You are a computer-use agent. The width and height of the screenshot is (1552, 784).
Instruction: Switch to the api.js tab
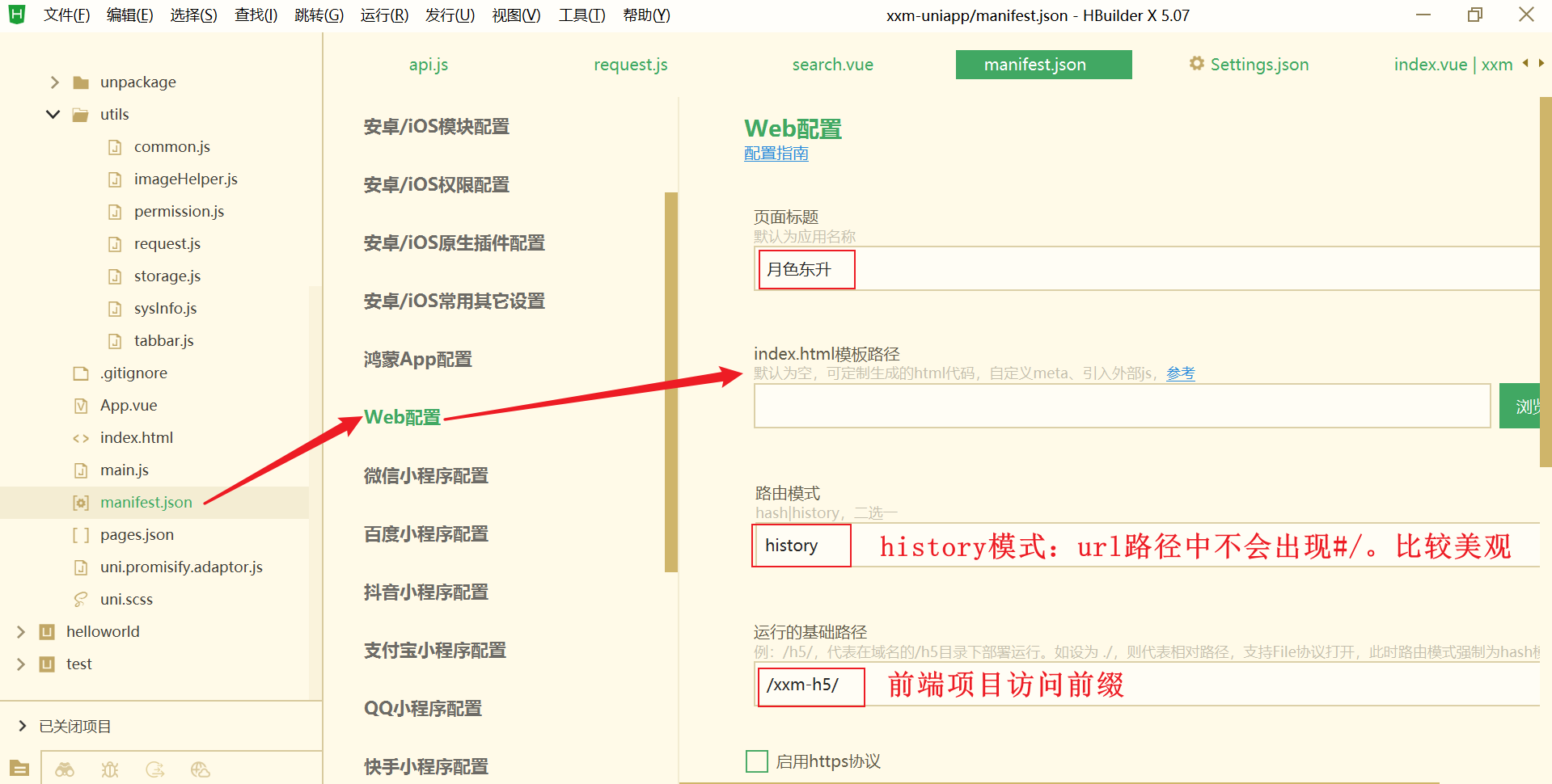[x=429, y=65]
